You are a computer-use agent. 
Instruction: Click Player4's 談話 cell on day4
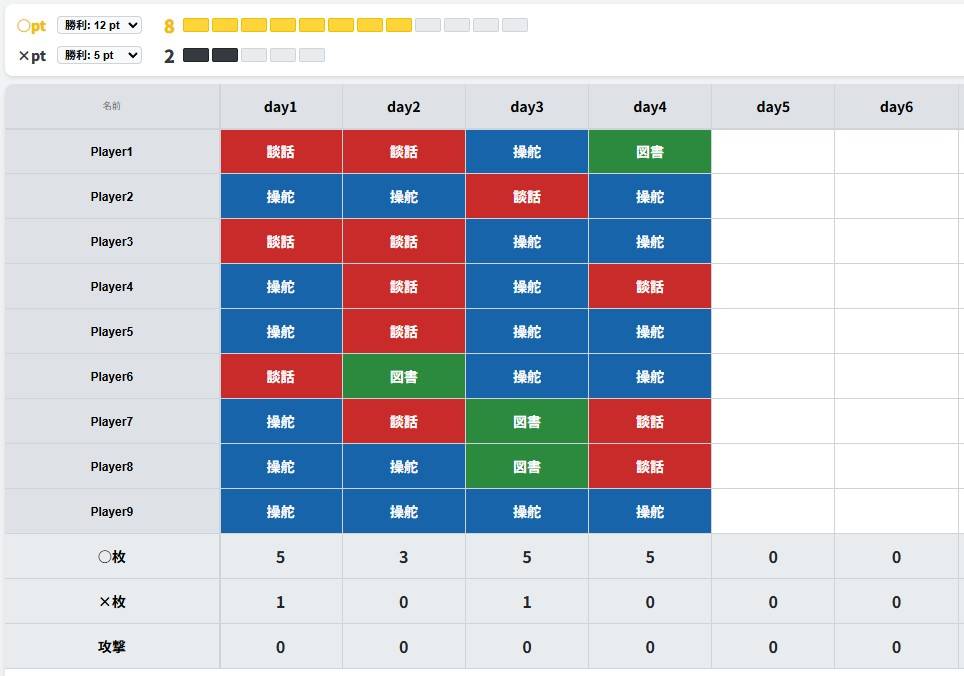(650, 287)
